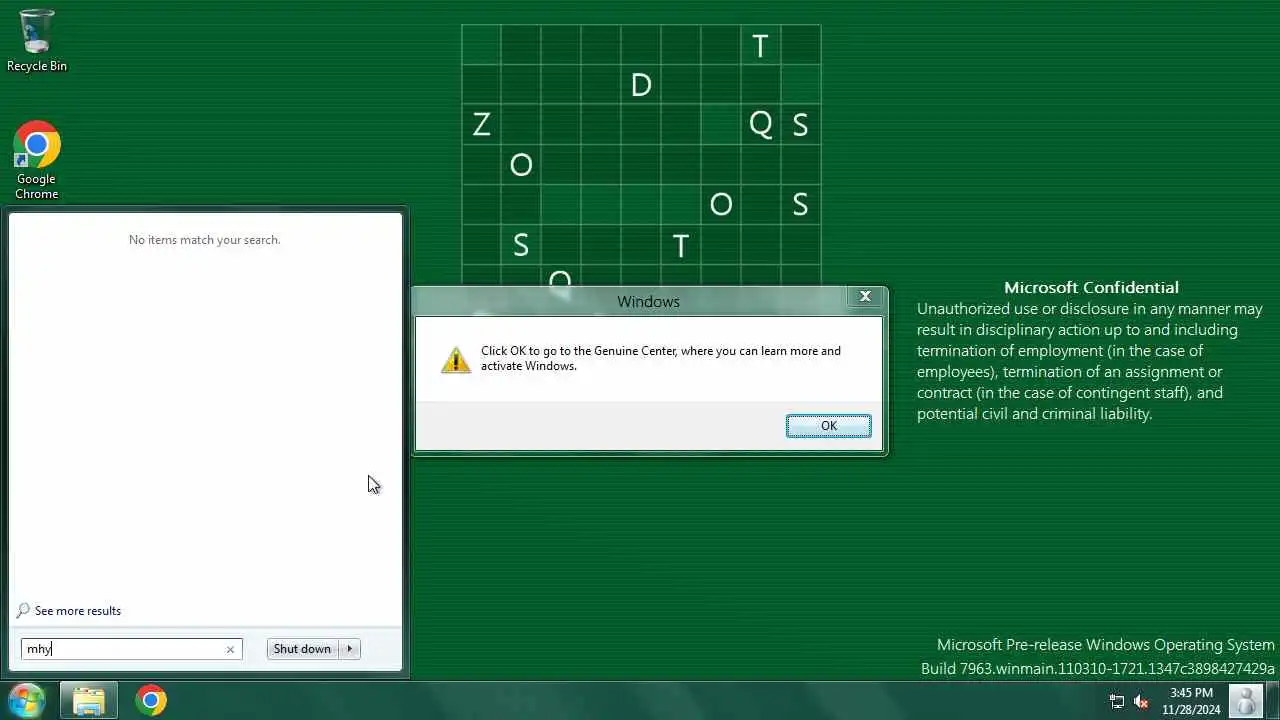Screen dimensions: 1280x720
Task: Close the Windows activation dialog
Action: 865,296
